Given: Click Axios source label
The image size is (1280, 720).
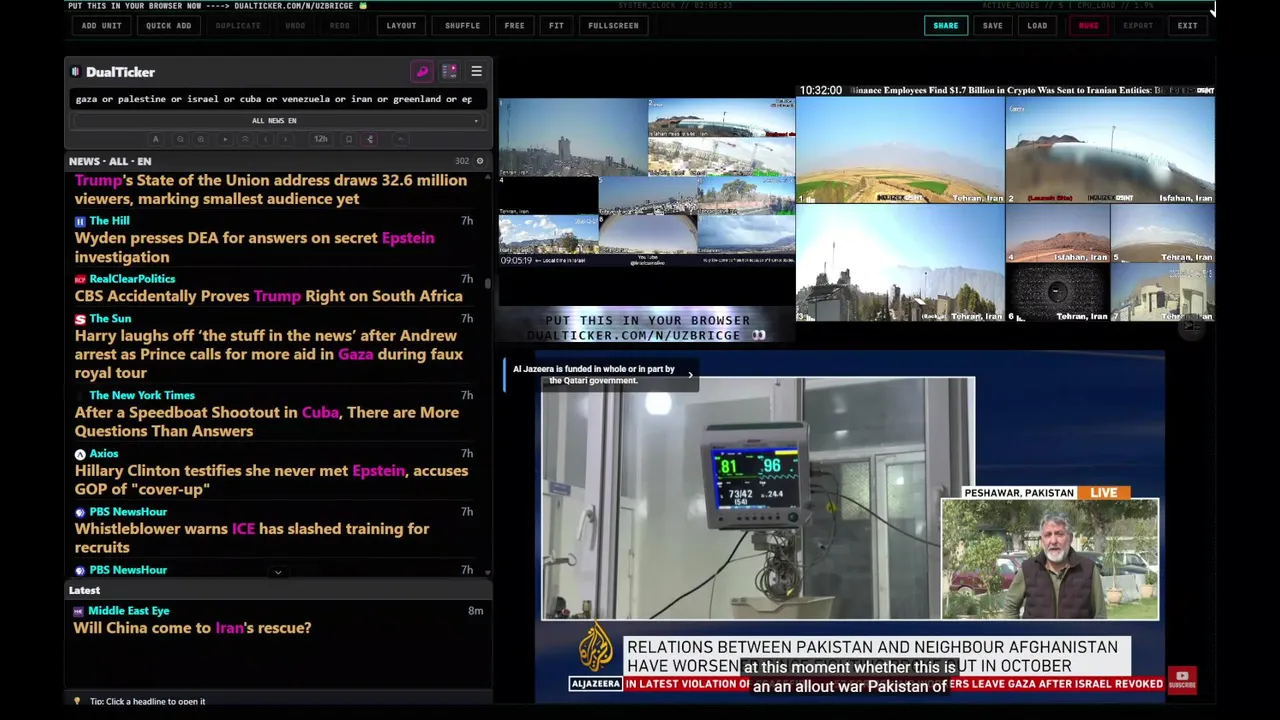Looking at the screenshot, I should (103, 454).
